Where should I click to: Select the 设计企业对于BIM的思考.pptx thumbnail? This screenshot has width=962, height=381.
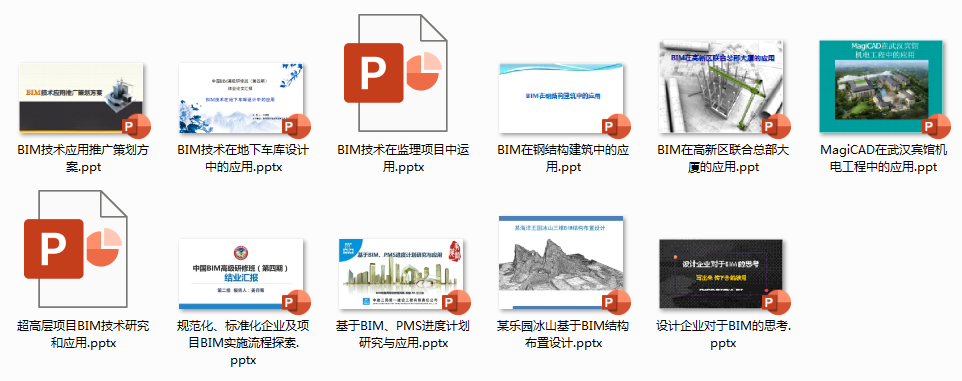721,274
